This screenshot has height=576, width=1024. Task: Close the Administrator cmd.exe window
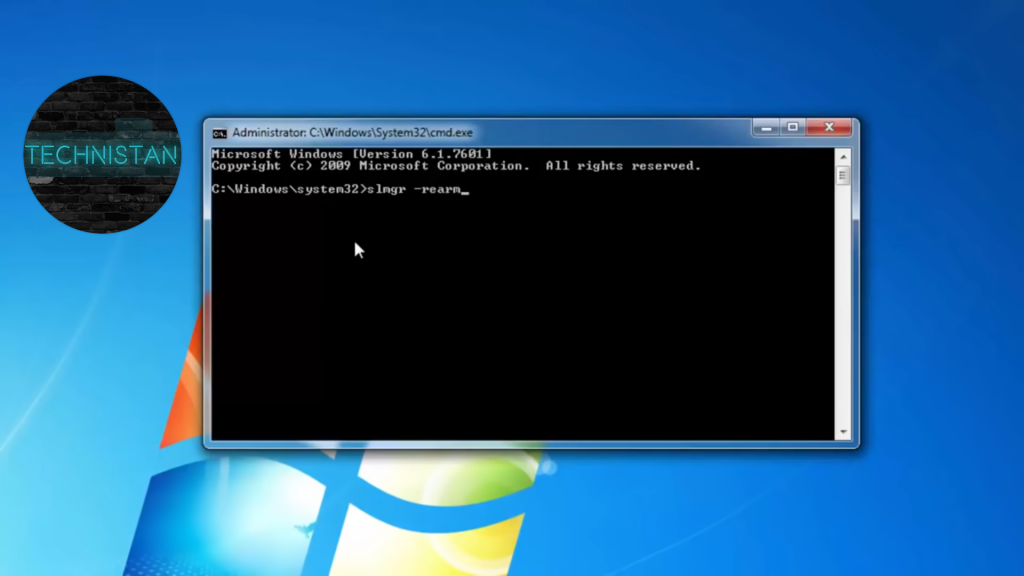click(829, 127)
